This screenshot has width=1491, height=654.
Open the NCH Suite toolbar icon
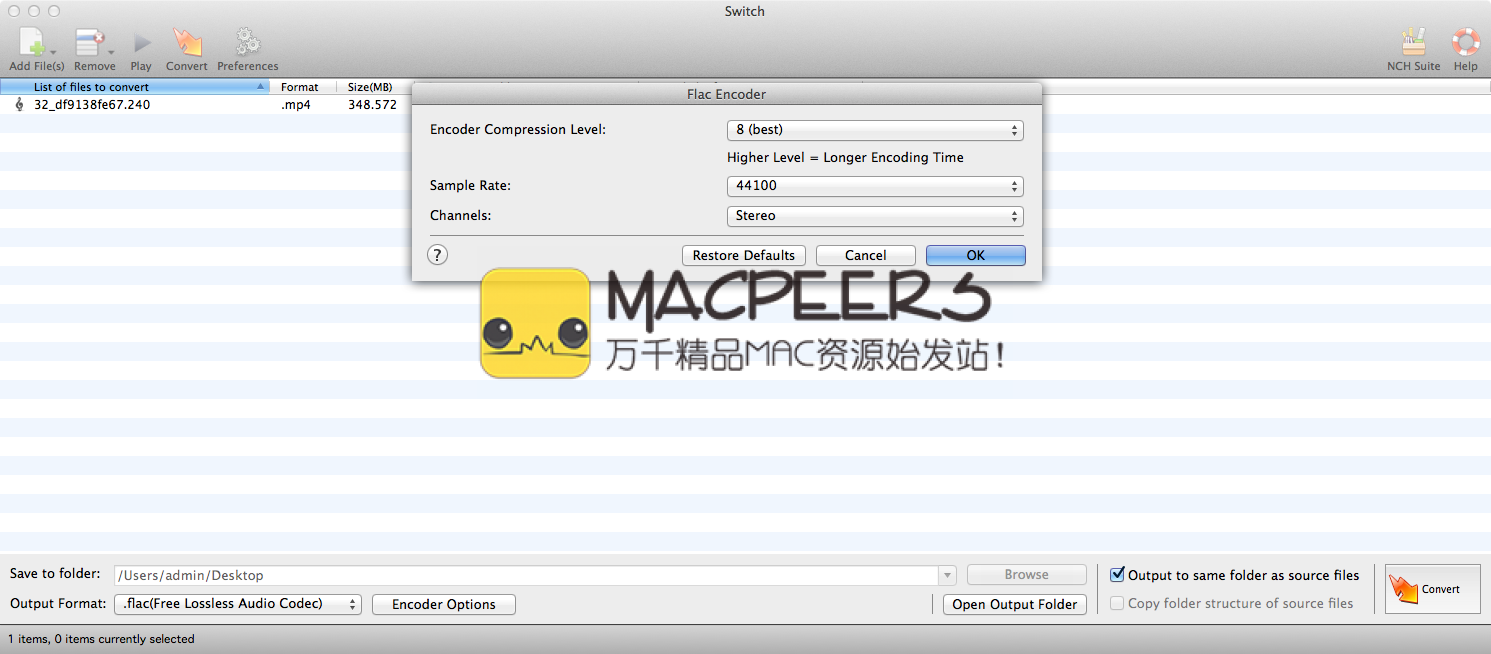point(1413,42)
